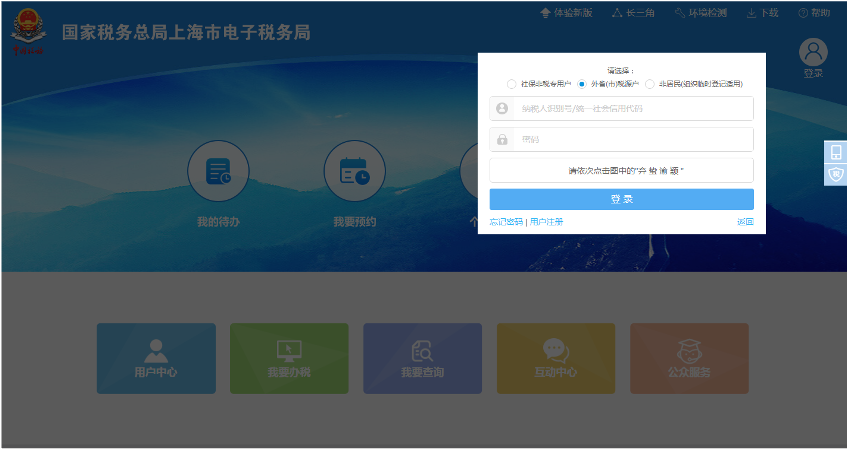847x449 pixels.
Task: Open the 互动中心 tile
Action: pyautogui.click(x=556, y=358)
